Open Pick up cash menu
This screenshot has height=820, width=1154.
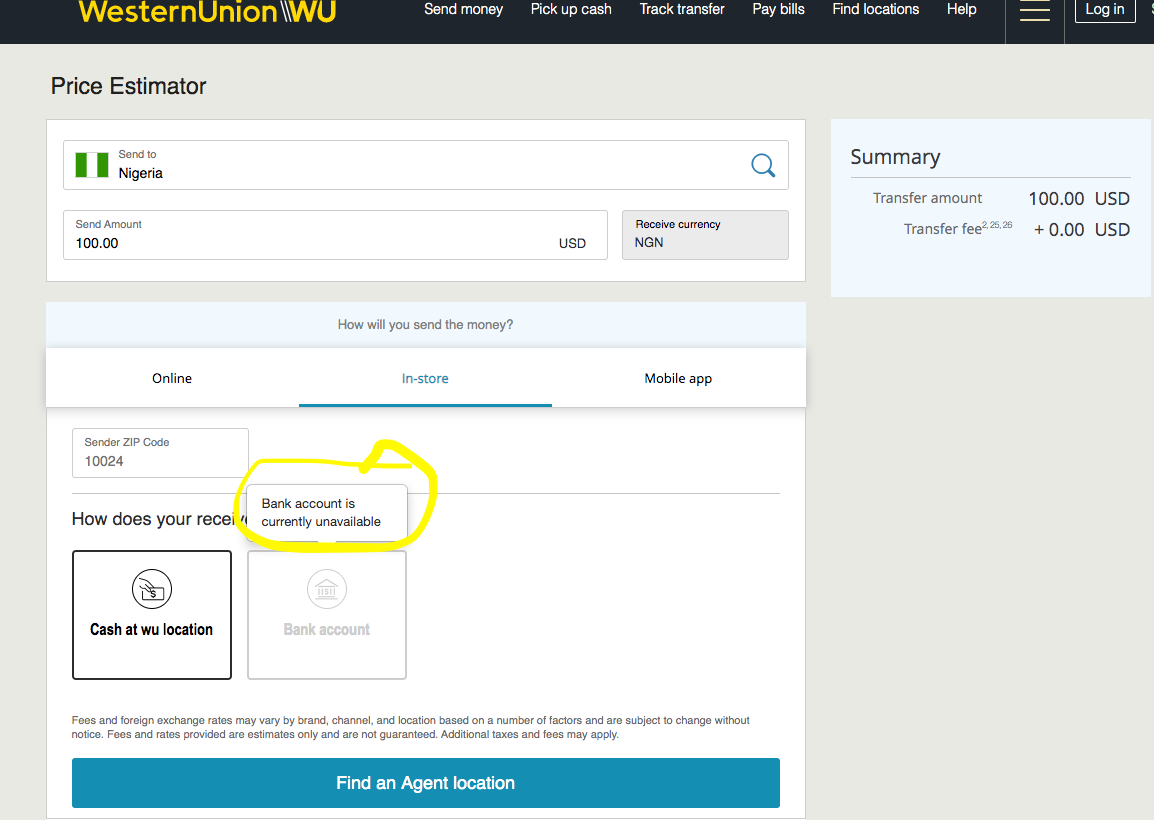(571, 10)
